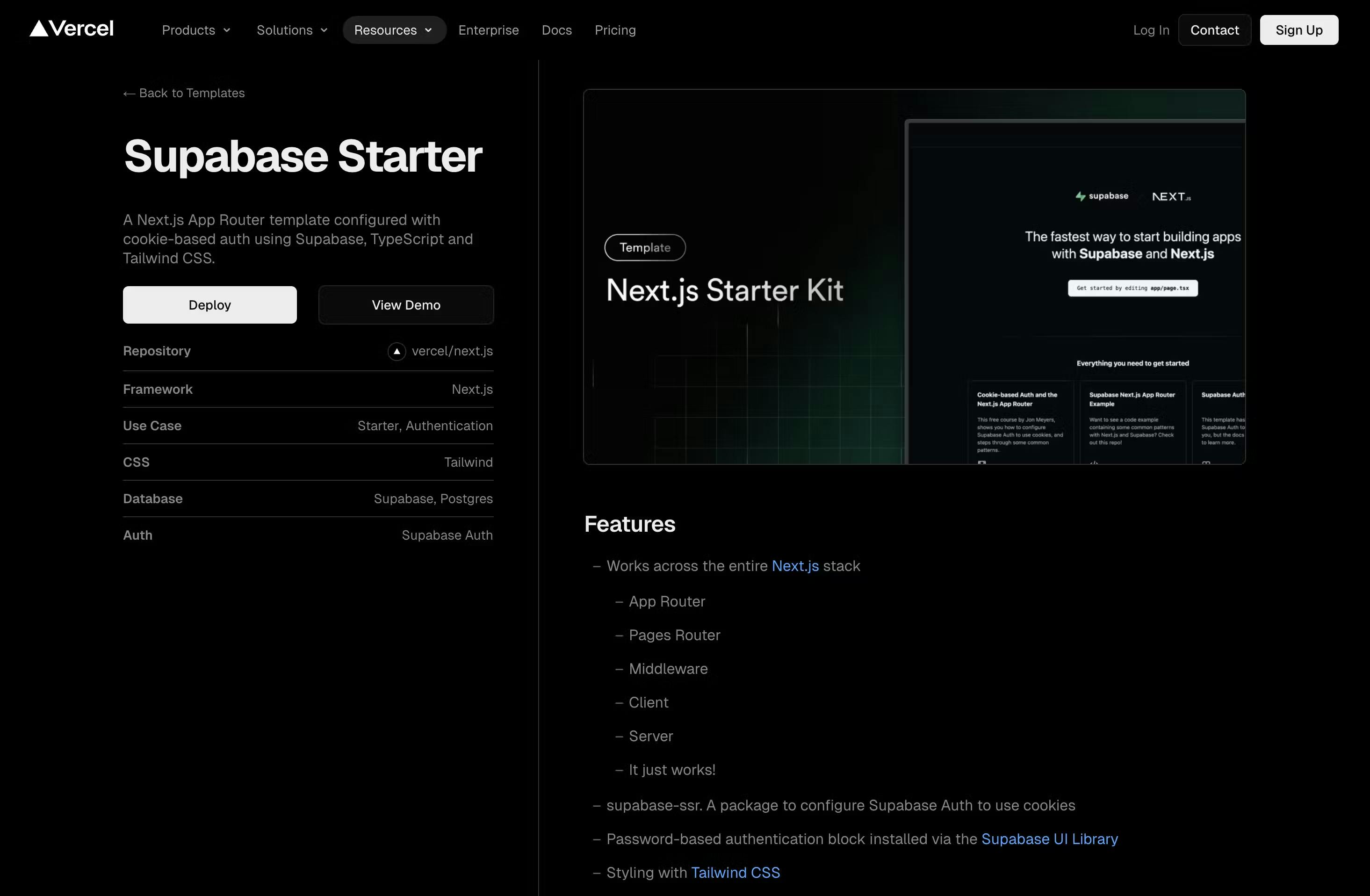Click the View Demo button
This screenshot has height=896, width=1370.
click(x=406, y=305)
